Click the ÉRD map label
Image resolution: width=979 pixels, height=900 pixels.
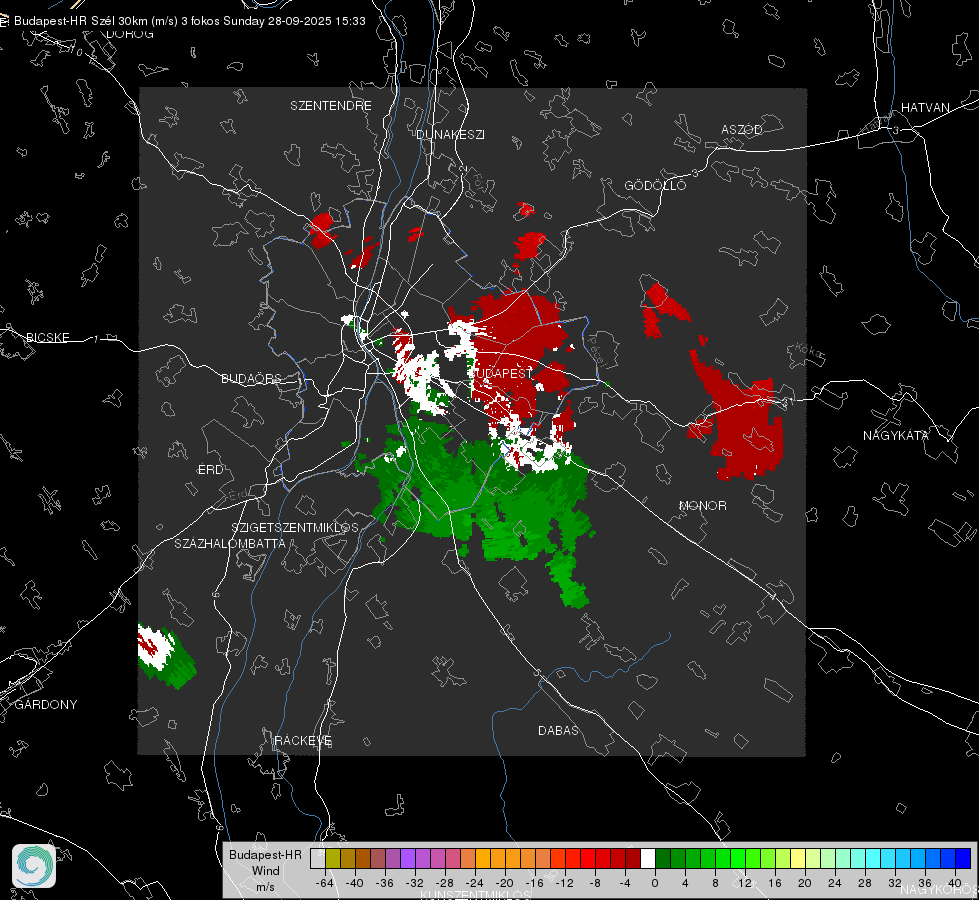(210, 470)
